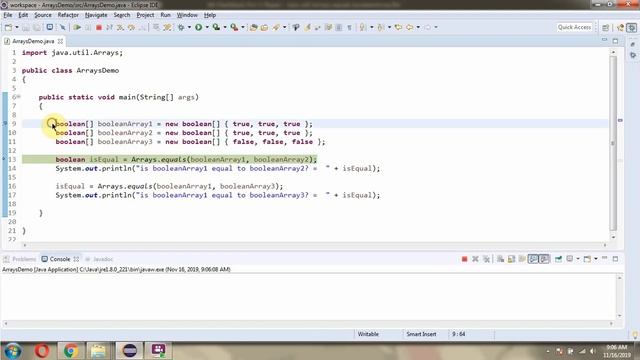The image size is (640, 360).
Task: Click the Quick Access search field
Action: coord(574,27)
